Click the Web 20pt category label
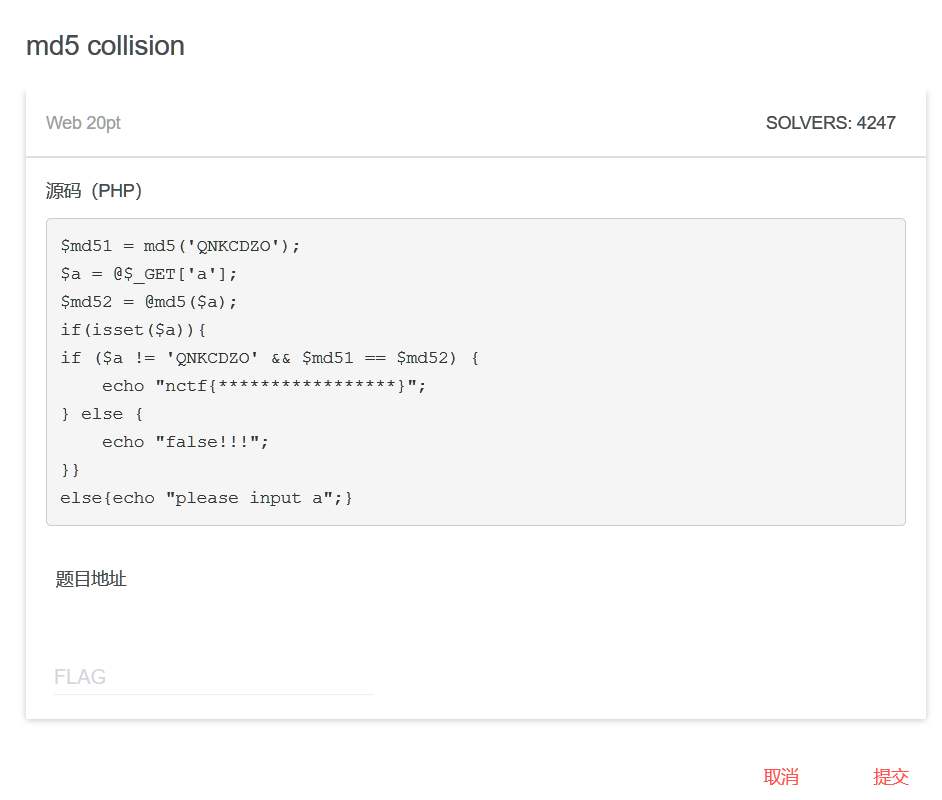Screen dimensions: 942x800 click(x=83, y=123)
